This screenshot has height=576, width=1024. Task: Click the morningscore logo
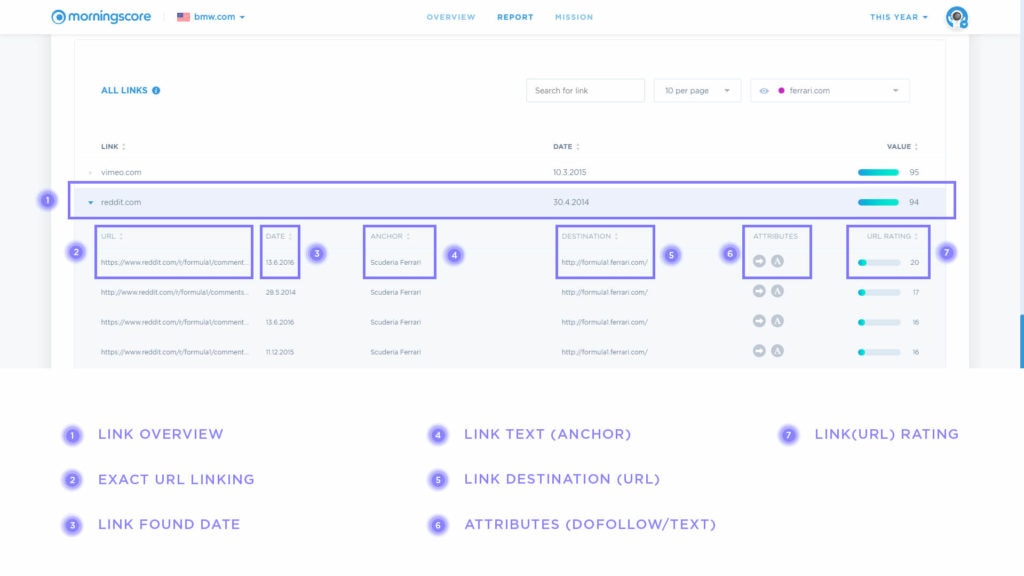click(101, 17)
